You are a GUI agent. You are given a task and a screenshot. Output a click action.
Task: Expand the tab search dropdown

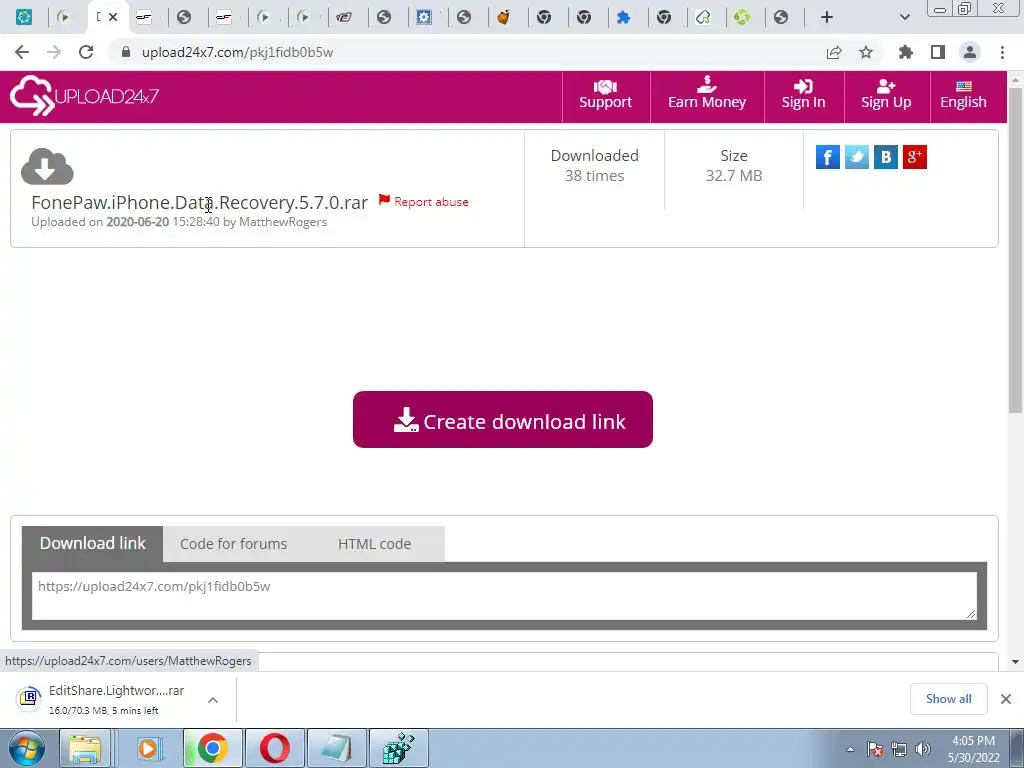904,17
